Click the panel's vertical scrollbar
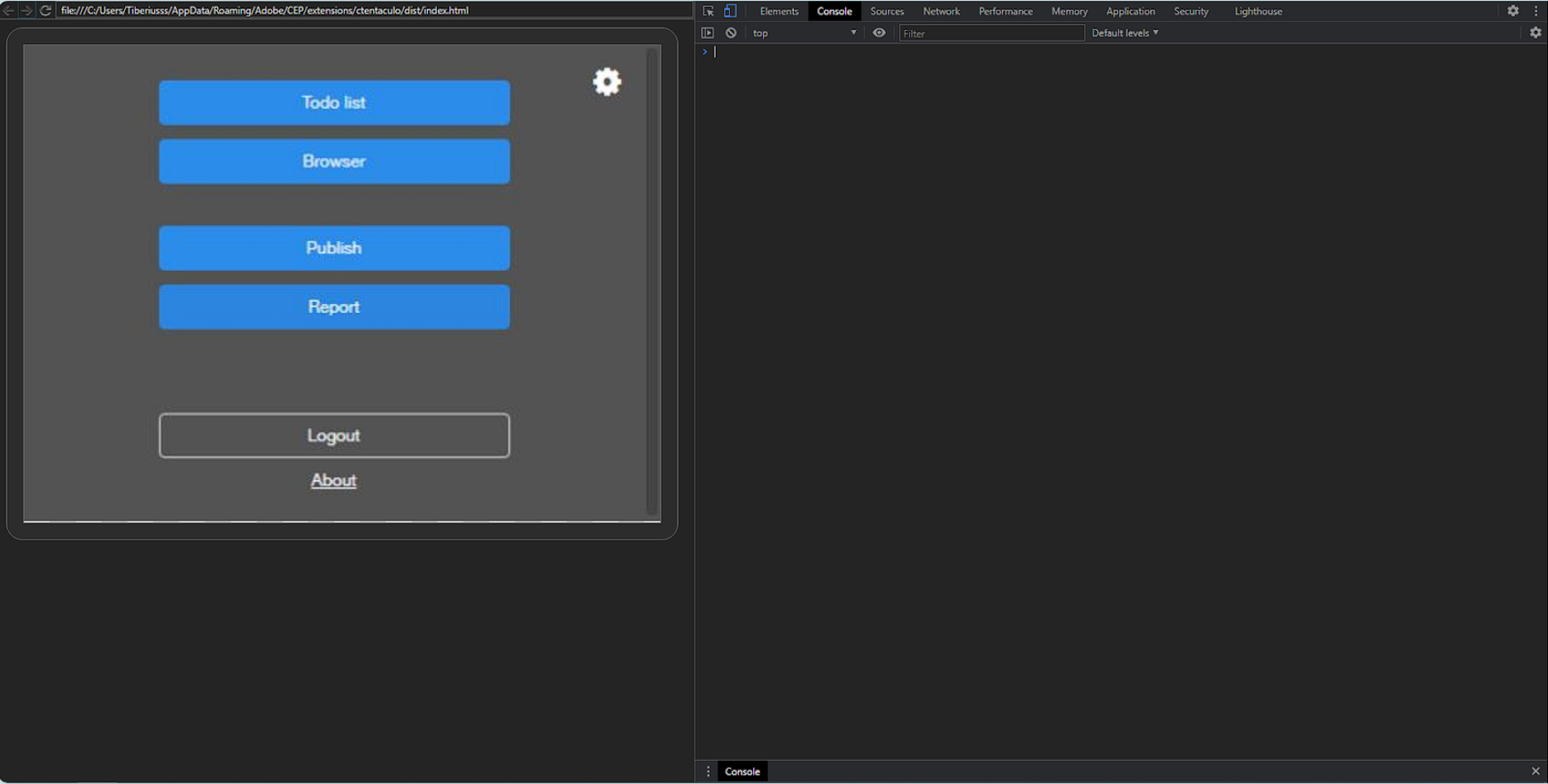 pos(652,282)
